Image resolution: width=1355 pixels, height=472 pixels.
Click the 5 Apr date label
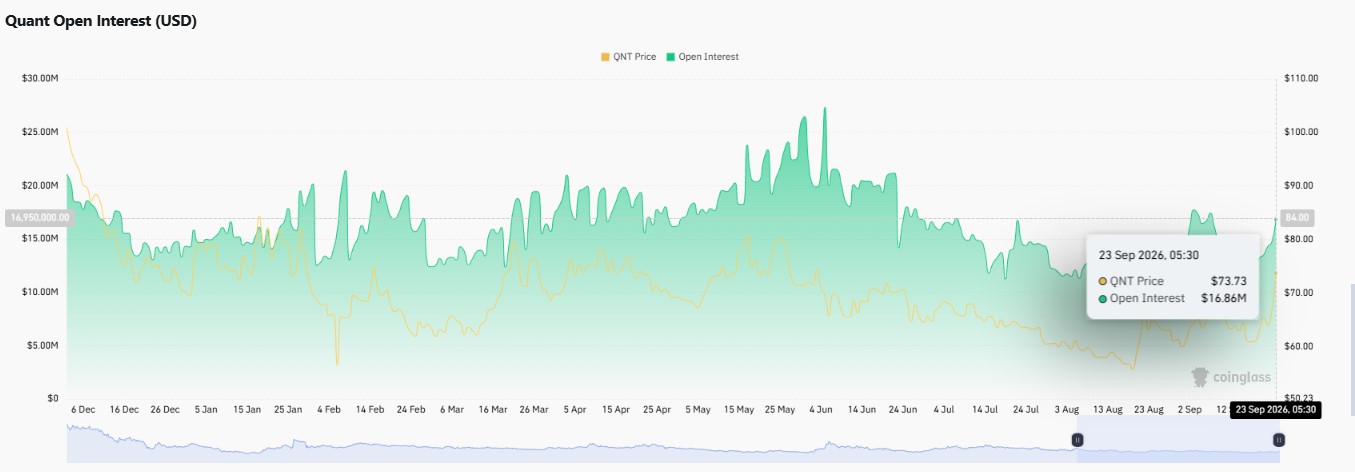point(575,409)
